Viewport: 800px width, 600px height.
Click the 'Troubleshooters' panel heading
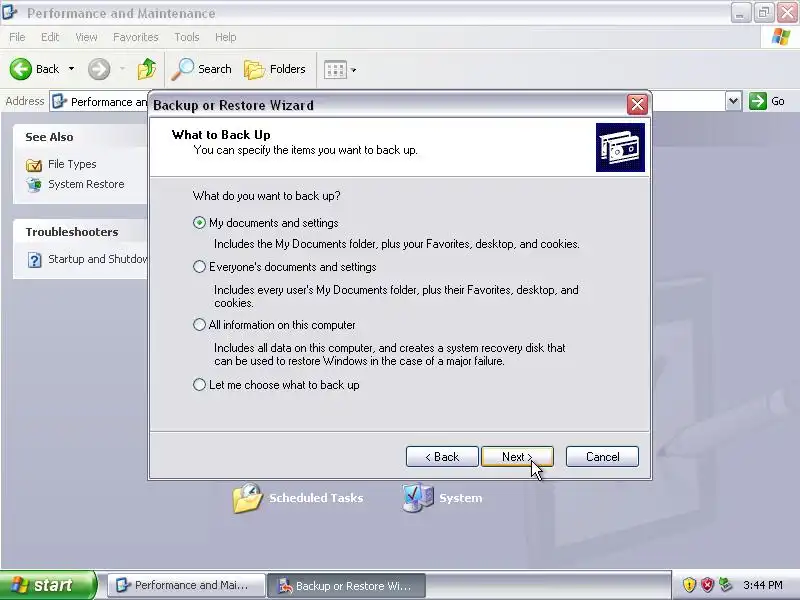click(72, 232)
